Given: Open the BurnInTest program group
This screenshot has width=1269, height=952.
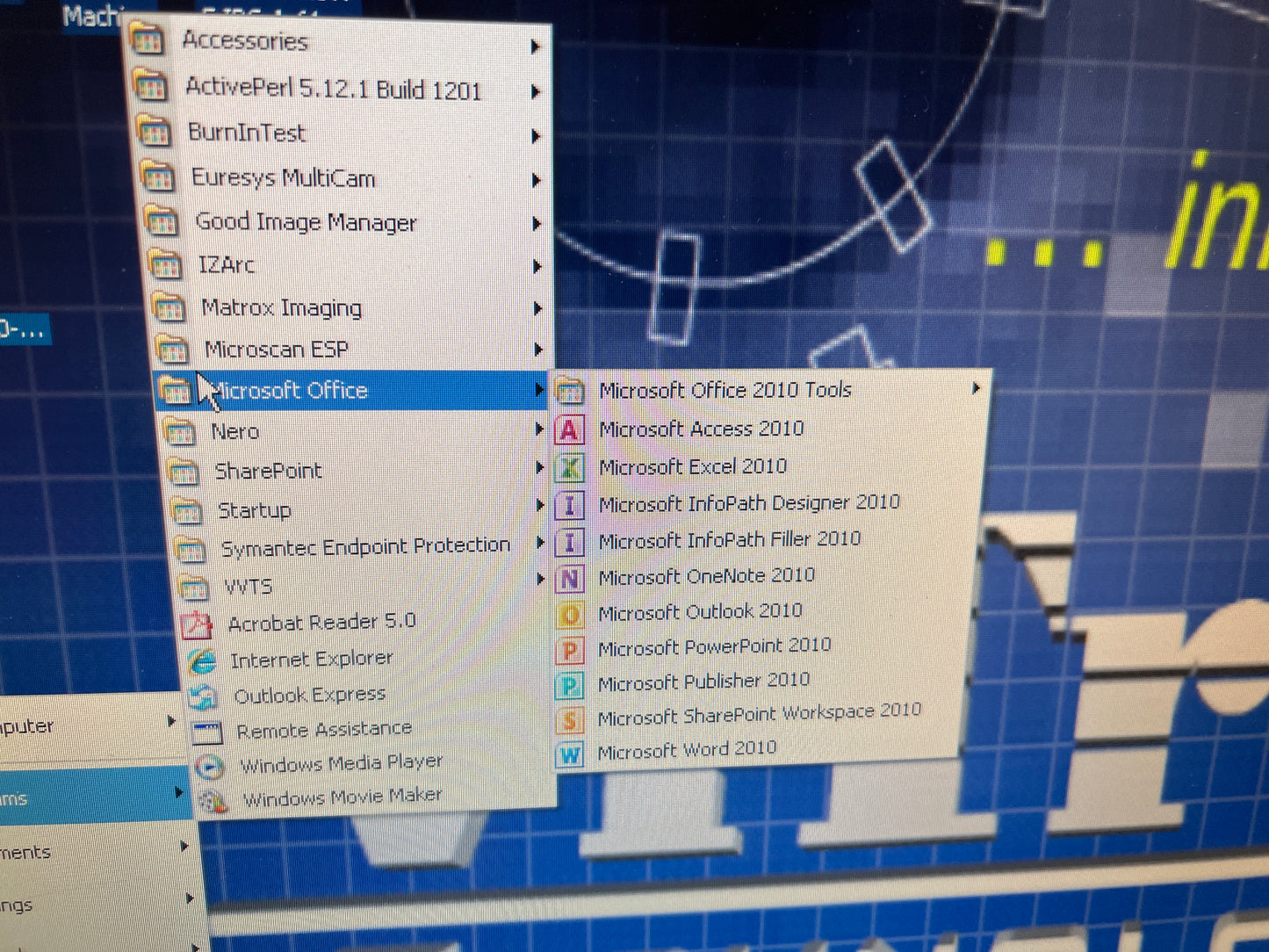Looking at the screenshot, I should click(x=247, y=133).
